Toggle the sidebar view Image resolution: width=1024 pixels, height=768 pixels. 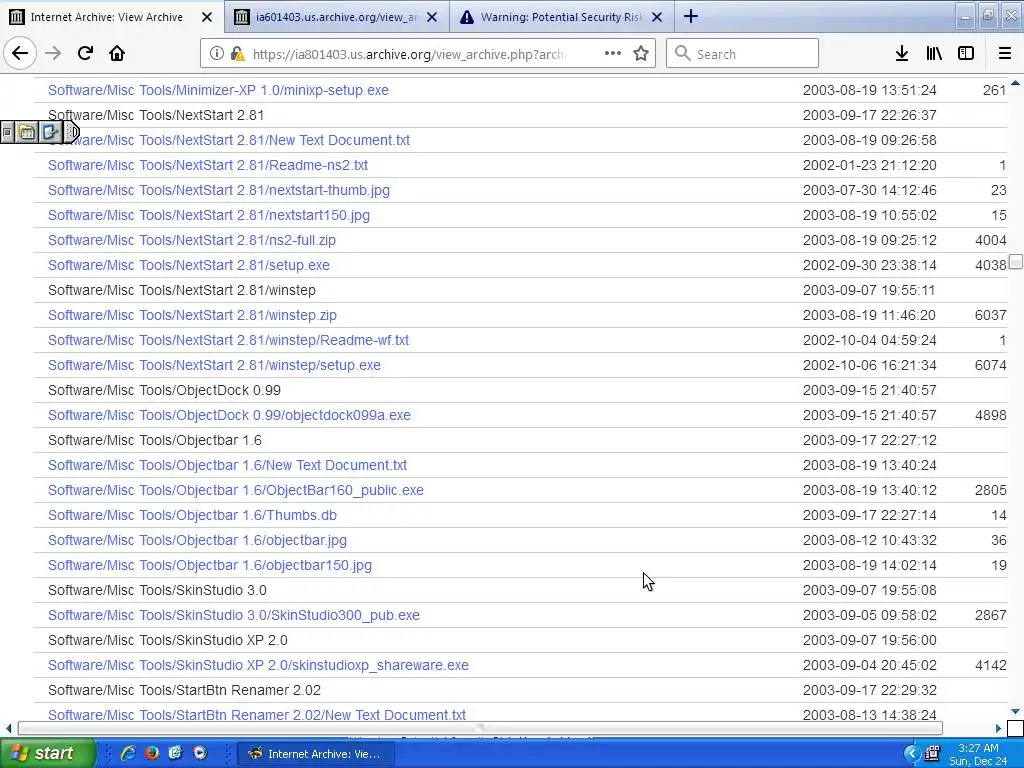click(x=966, y=54)
